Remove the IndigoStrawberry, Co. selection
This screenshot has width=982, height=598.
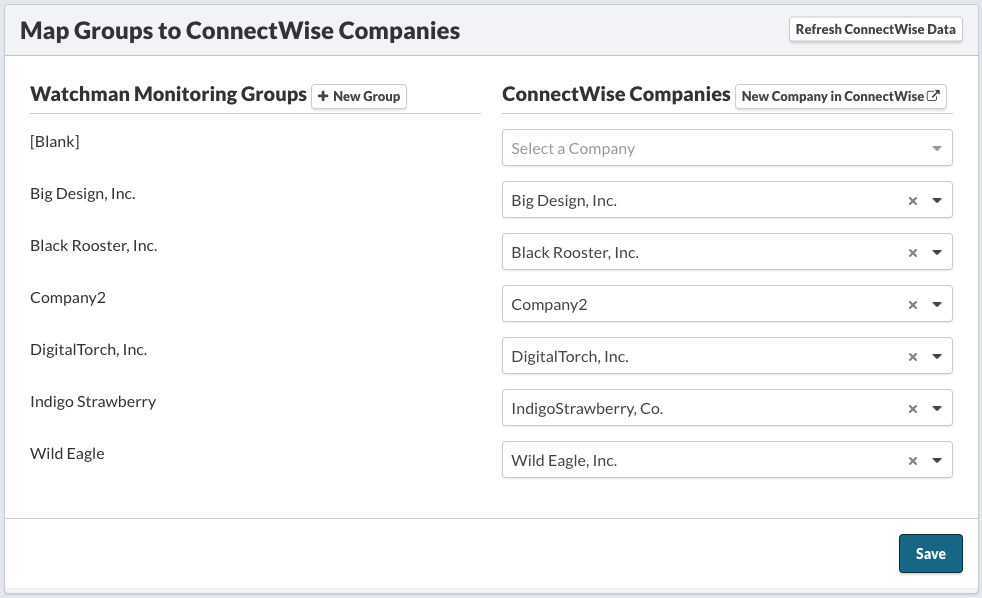click(912, 408)
